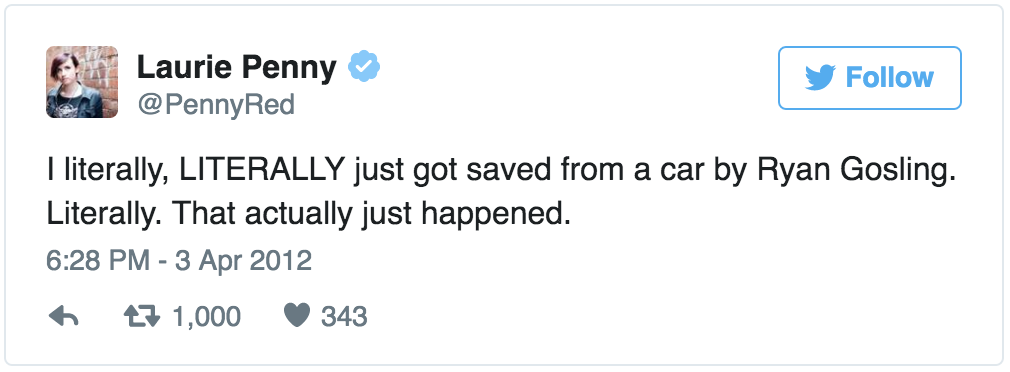Click the sentence That actually just happened
The width and height of the screenshot is (1010, 372).
(374, 215)
